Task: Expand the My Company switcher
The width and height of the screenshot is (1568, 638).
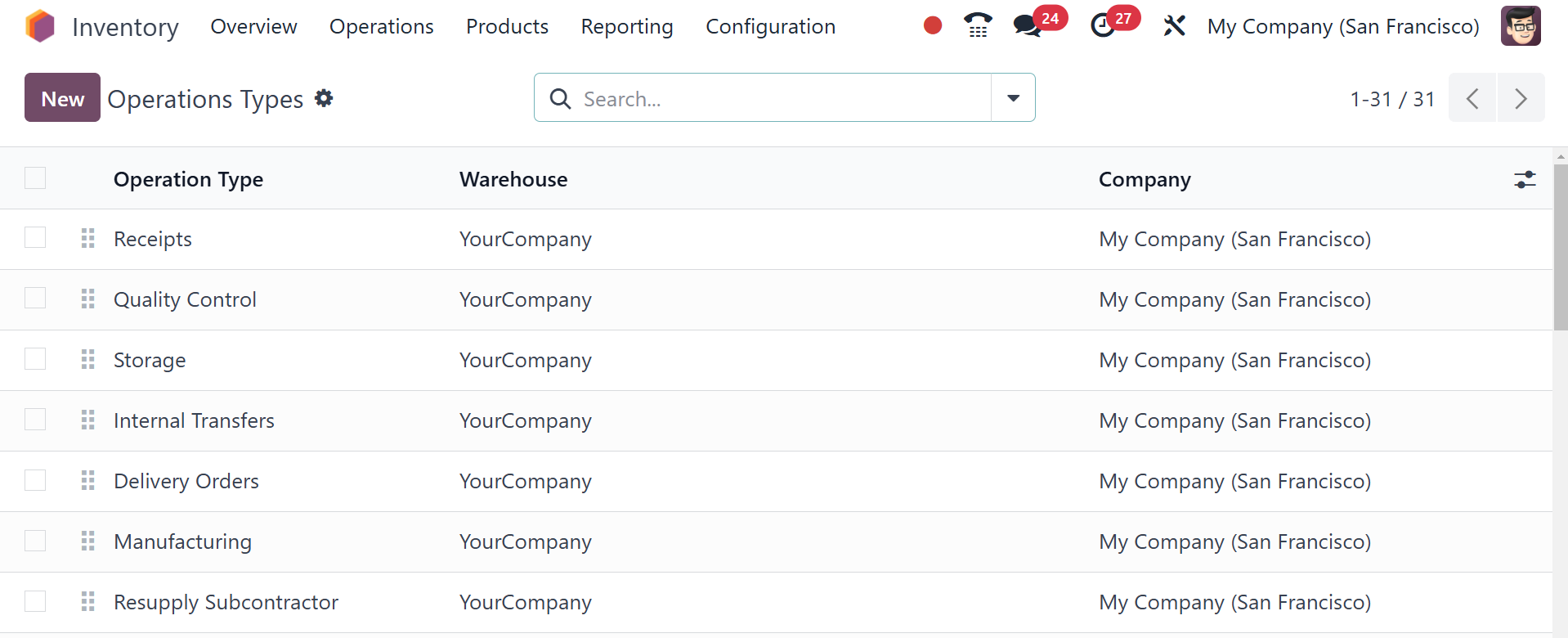Action: [x=1342, y=27]
